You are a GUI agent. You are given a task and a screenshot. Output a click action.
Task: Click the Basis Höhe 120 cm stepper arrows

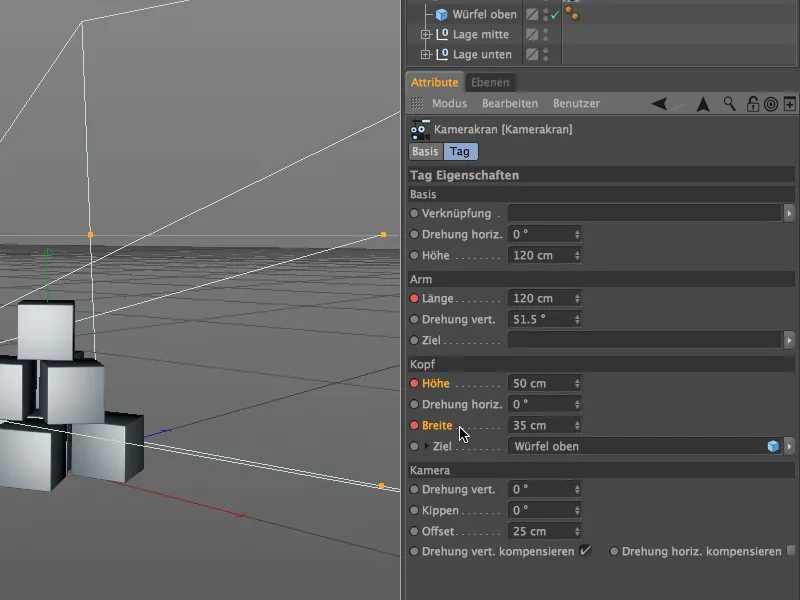coord(577,255)
